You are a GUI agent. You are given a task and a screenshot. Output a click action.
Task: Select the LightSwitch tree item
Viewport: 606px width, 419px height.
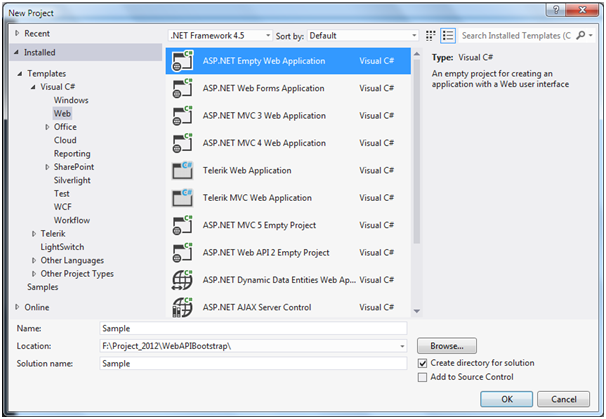click(x=62, y=247)
